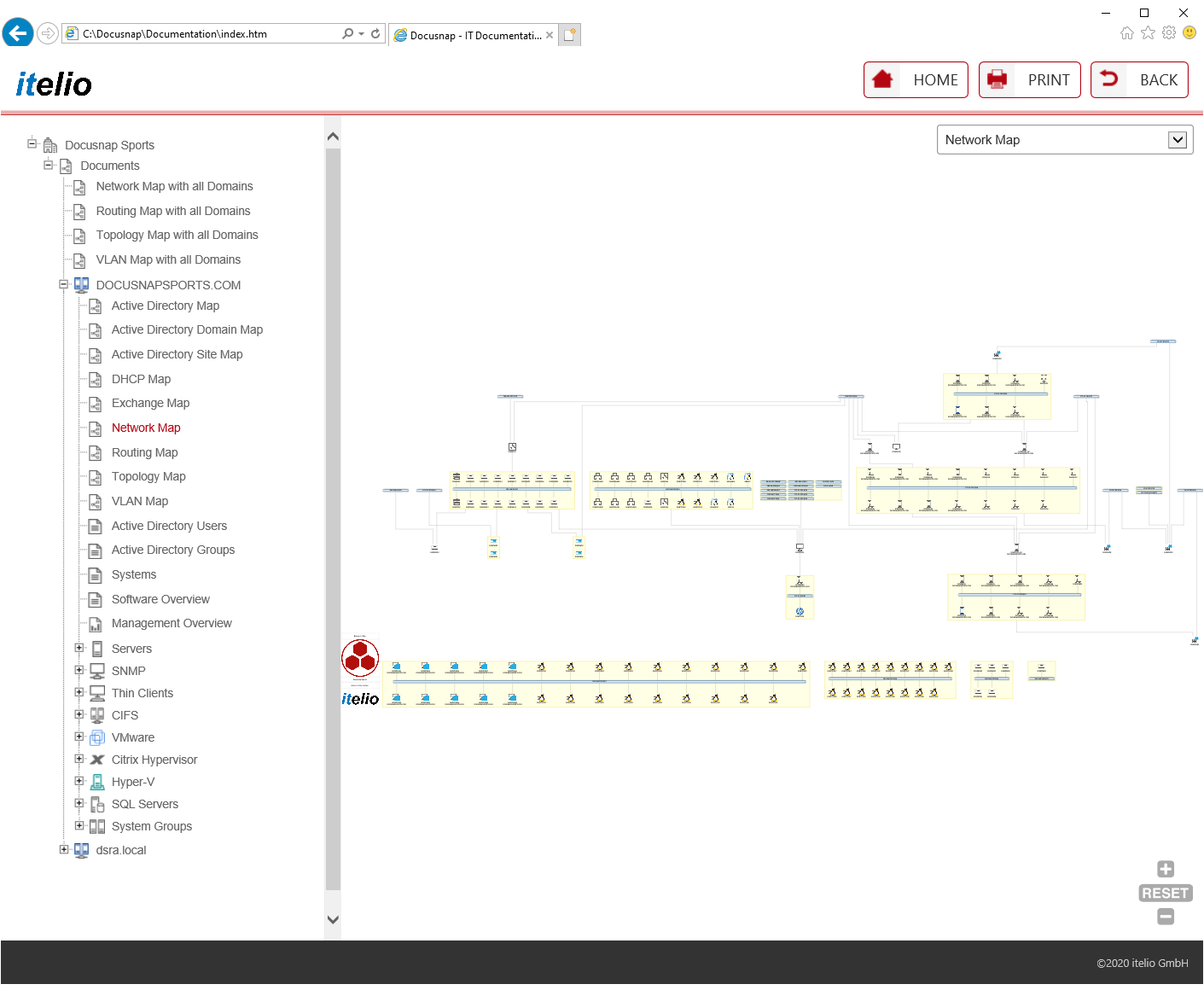Collapse the Docusnap Sports tree node
Viewport: 1204px width, 990px height.
(x=32, y=143)
